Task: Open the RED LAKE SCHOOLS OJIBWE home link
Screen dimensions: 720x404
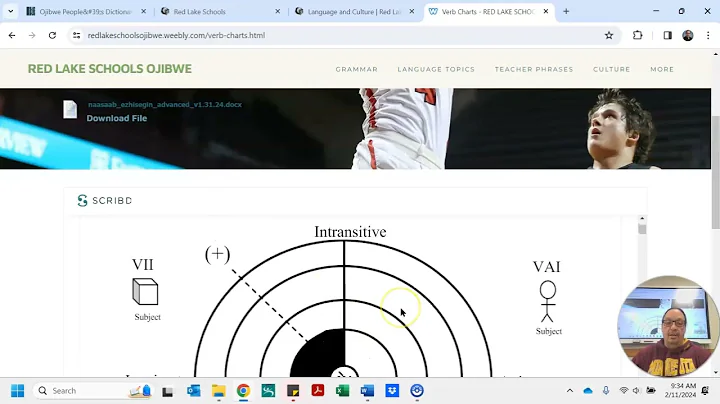Action: pos(110,69)
